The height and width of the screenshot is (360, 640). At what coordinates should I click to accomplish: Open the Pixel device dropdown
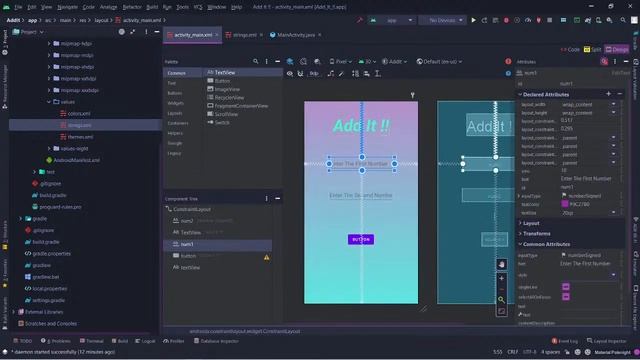click(x=340, y=62)
